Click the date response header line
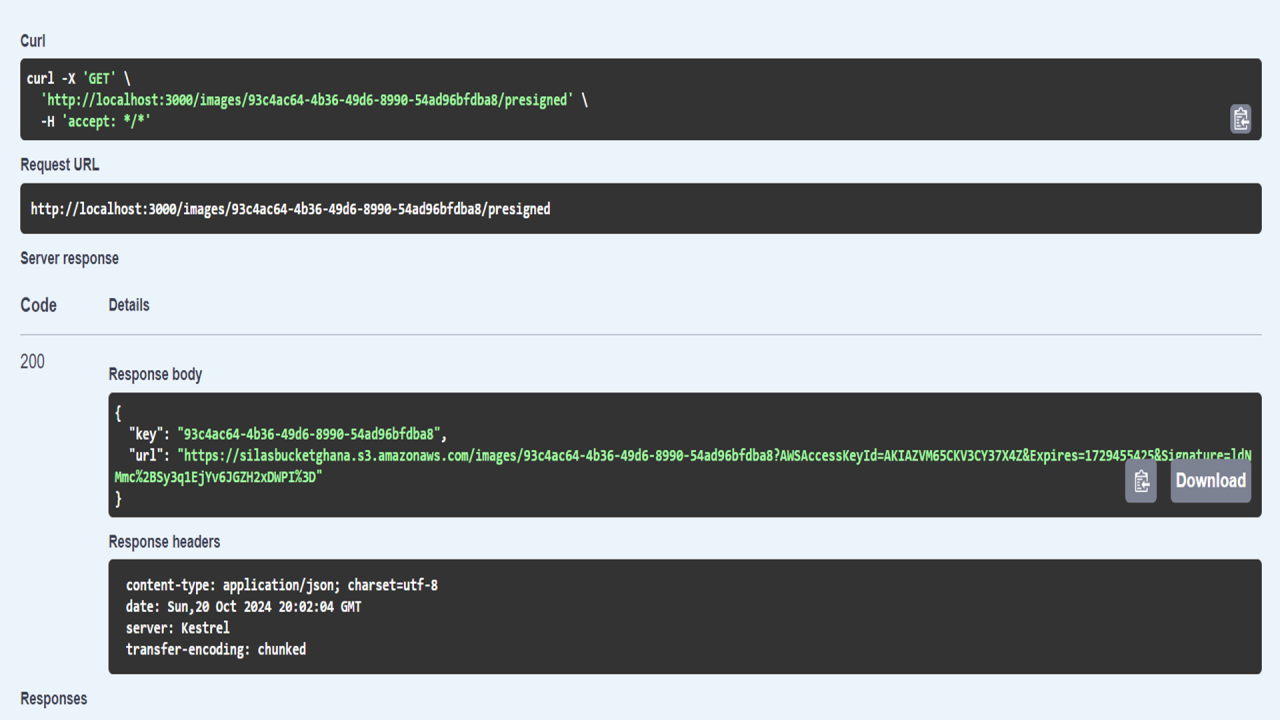 [244, 607]
